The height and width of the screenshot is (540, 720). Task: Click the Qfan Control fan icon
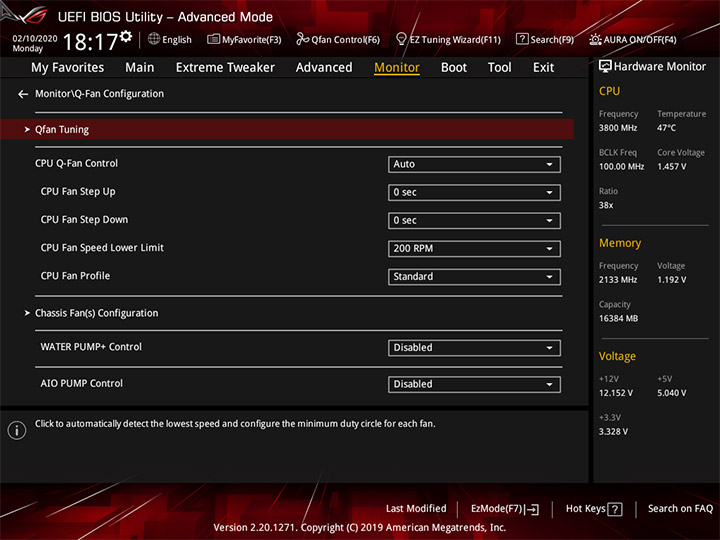[x=302, y=39]
